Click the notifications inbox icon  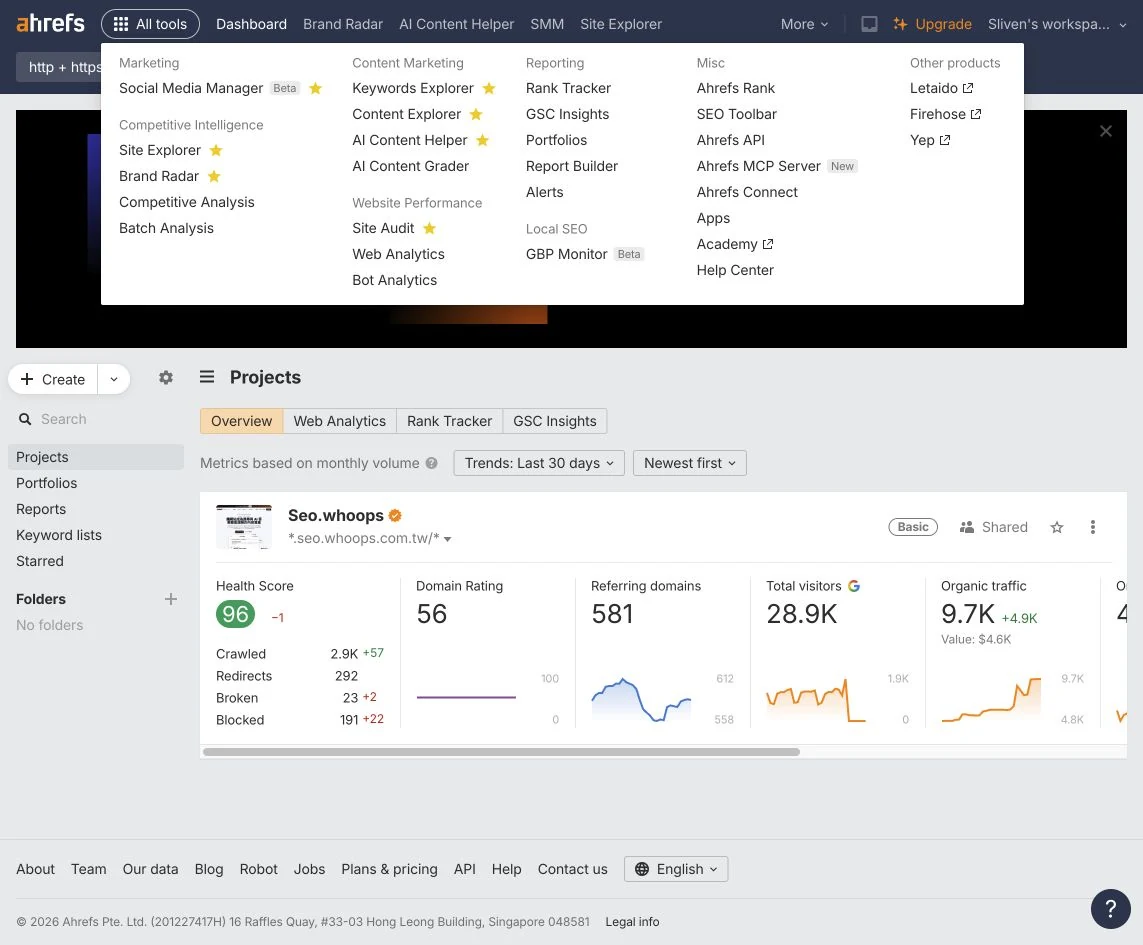click(x=869, y=24)
